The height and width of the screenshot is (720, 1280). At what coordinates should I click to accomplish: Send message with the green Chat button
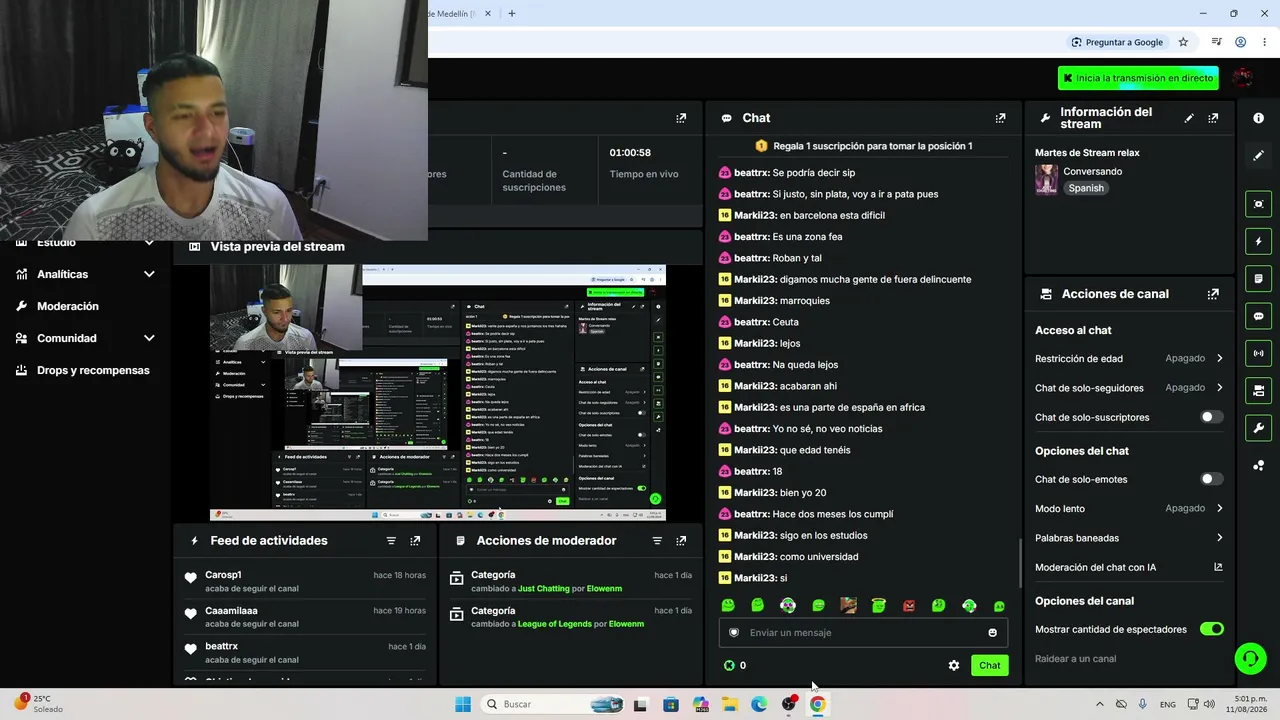coord(989,665)
